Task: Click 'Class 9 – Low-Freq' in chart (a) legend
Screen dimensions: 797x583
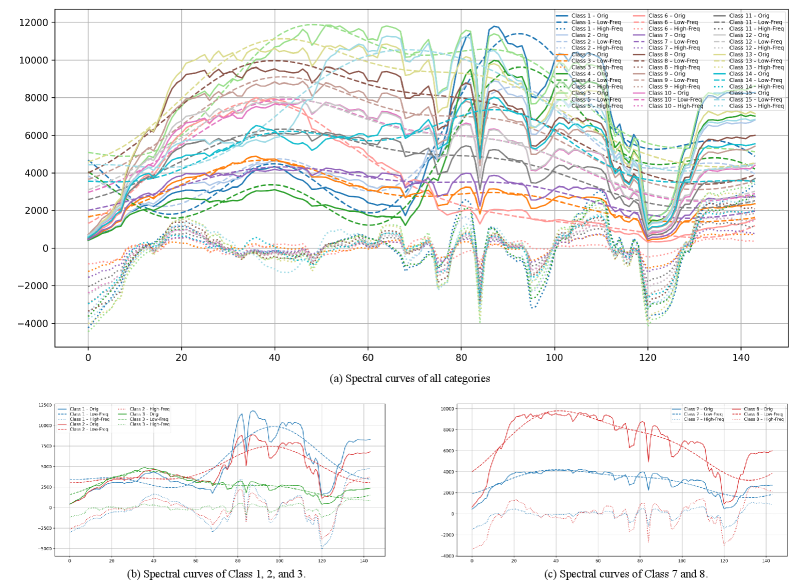Action: coord(673,80)
